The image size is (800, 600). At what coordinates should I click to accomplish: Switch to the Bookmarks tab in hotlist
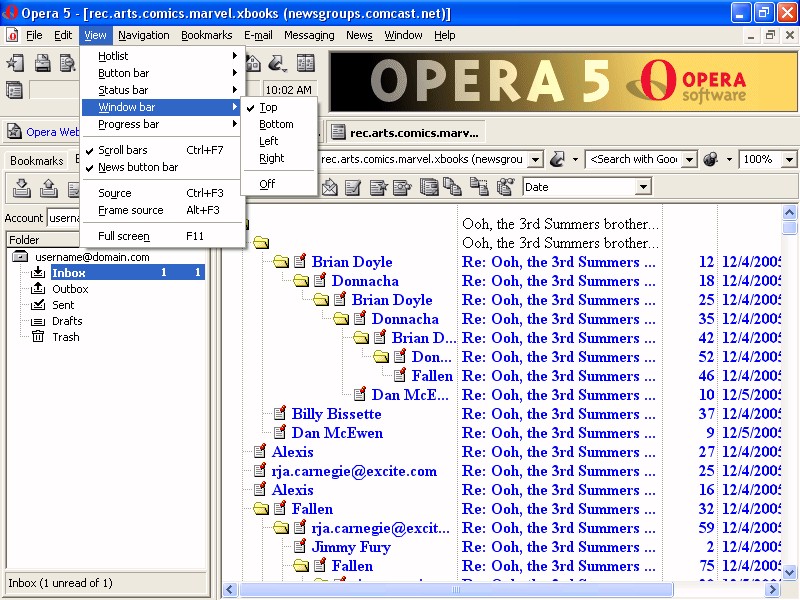[x=37, y=161]
